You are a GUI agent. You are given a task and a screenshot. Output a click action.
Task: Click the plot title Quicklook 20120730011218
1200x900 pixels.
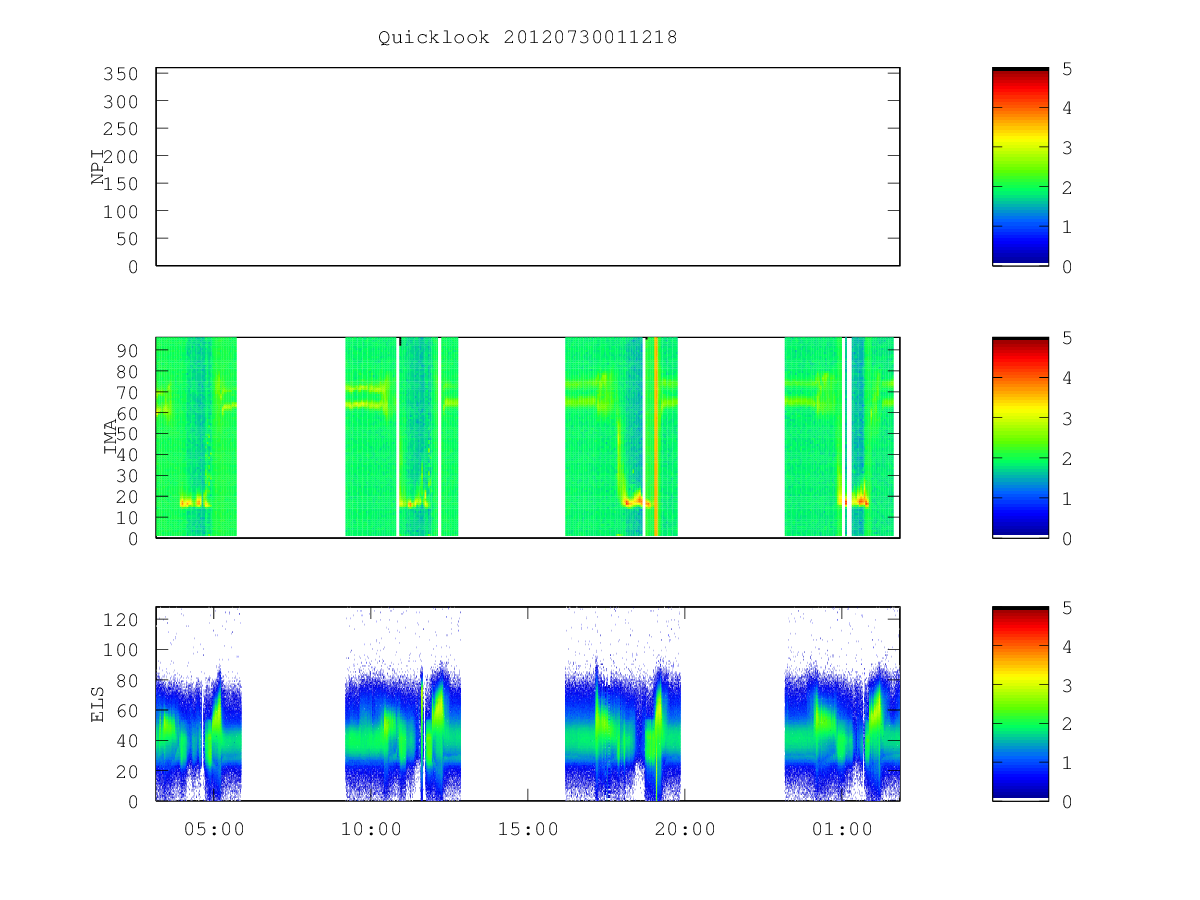pyautogui.click(x=528, y=37)
